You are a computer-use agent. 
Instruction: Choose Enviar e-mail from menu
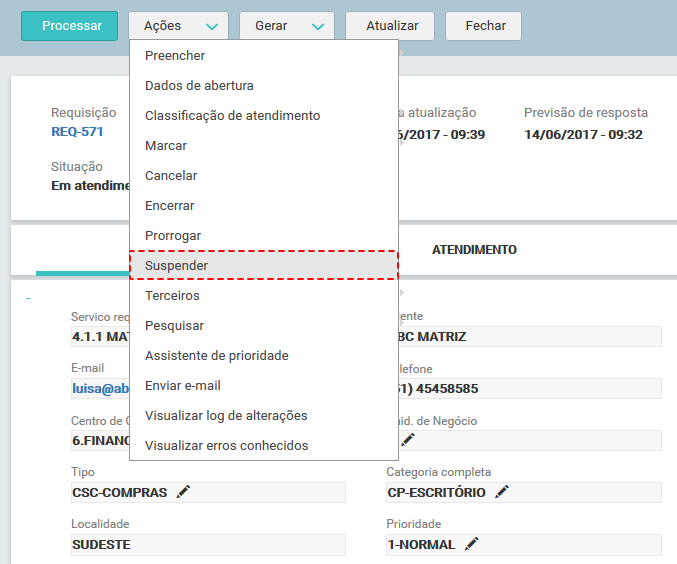182,386
